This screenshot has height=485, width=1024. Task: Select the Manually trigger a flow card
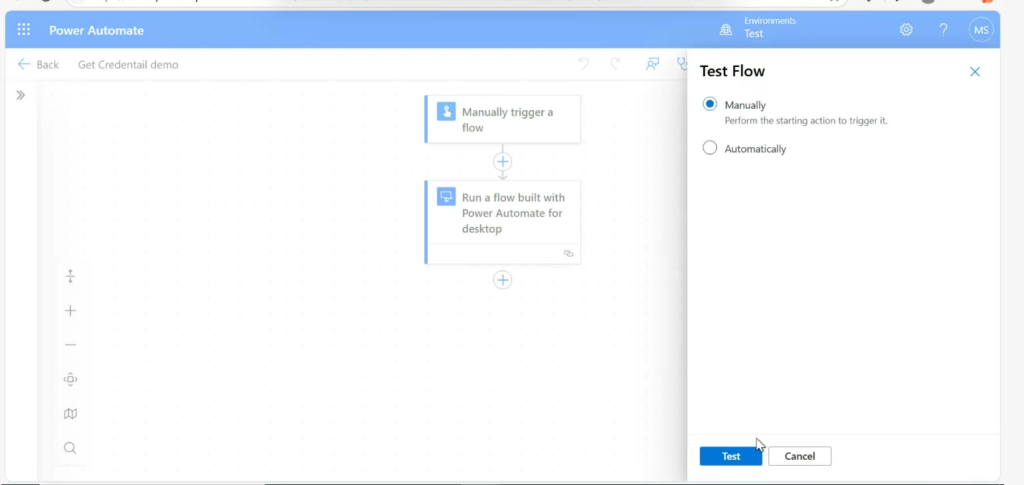tap(502, 119)
